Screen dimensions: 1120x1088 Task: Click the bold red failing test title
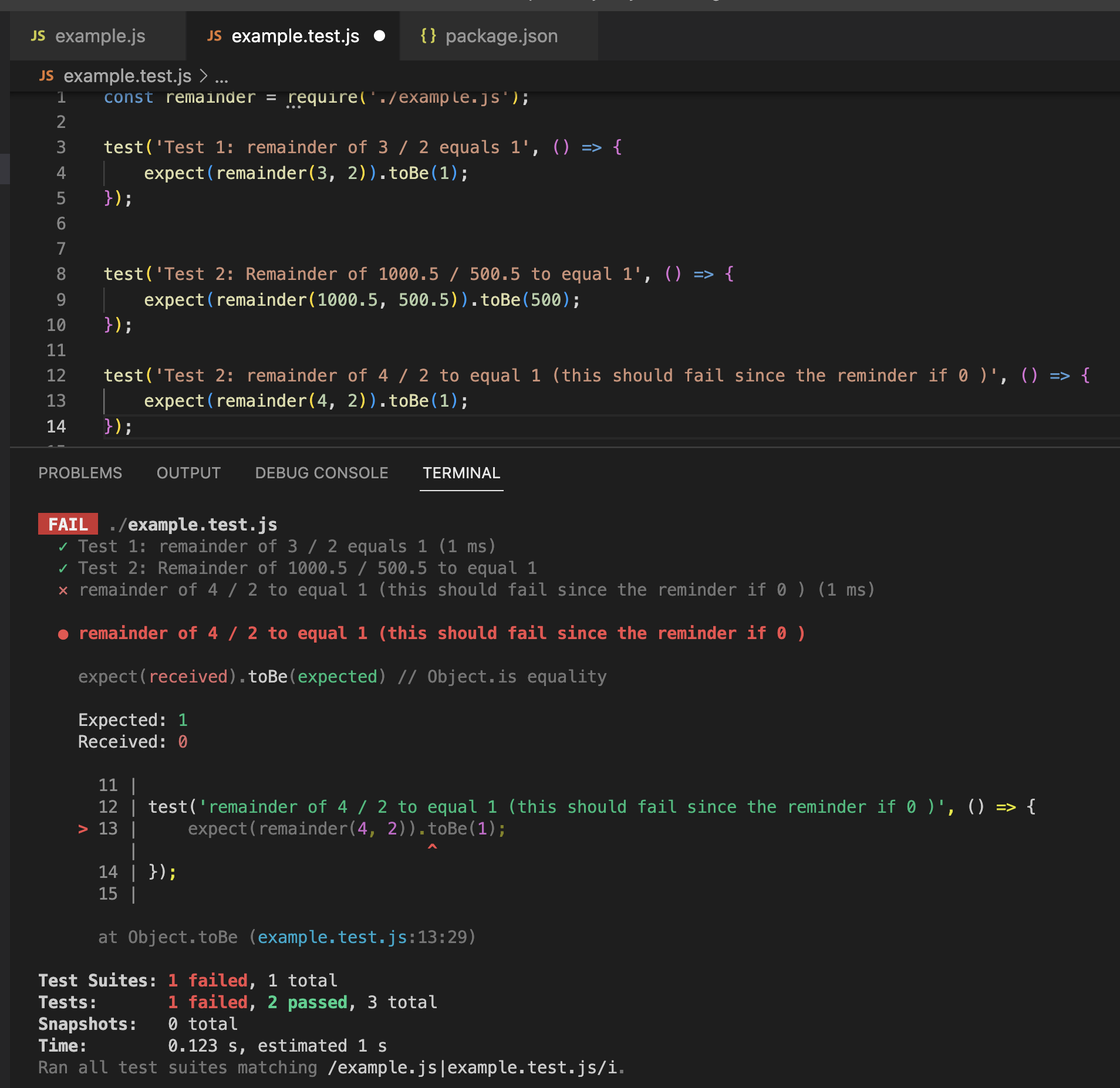point(442,633)
